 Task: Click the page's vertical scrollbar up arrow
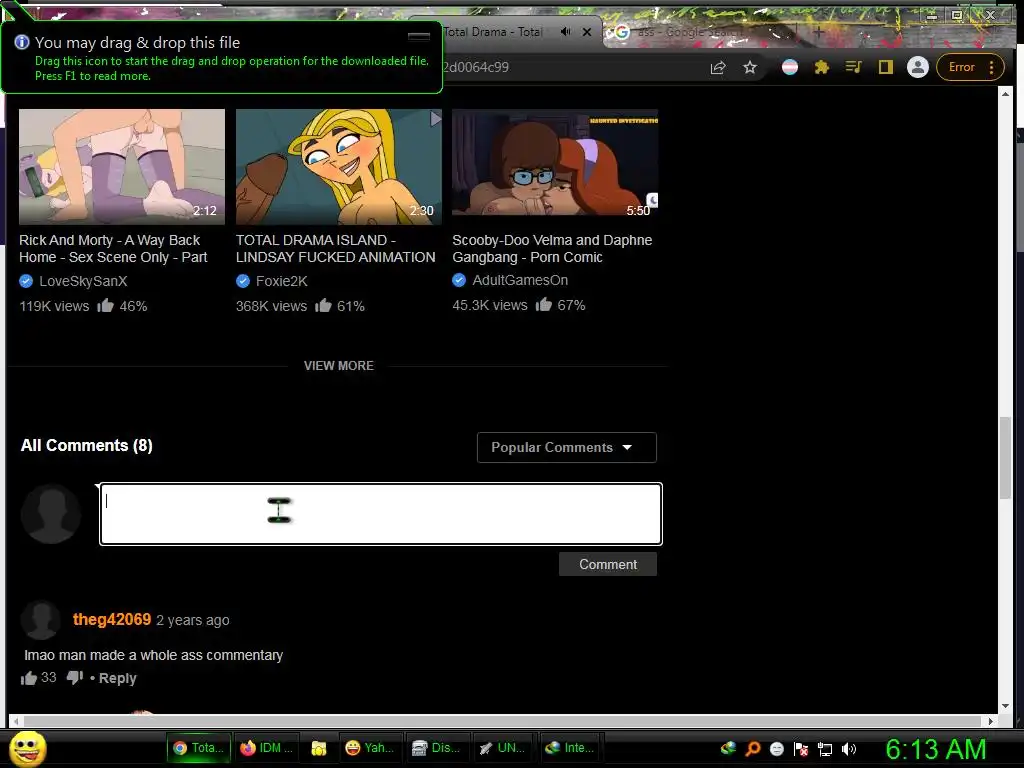(1005, 94)
